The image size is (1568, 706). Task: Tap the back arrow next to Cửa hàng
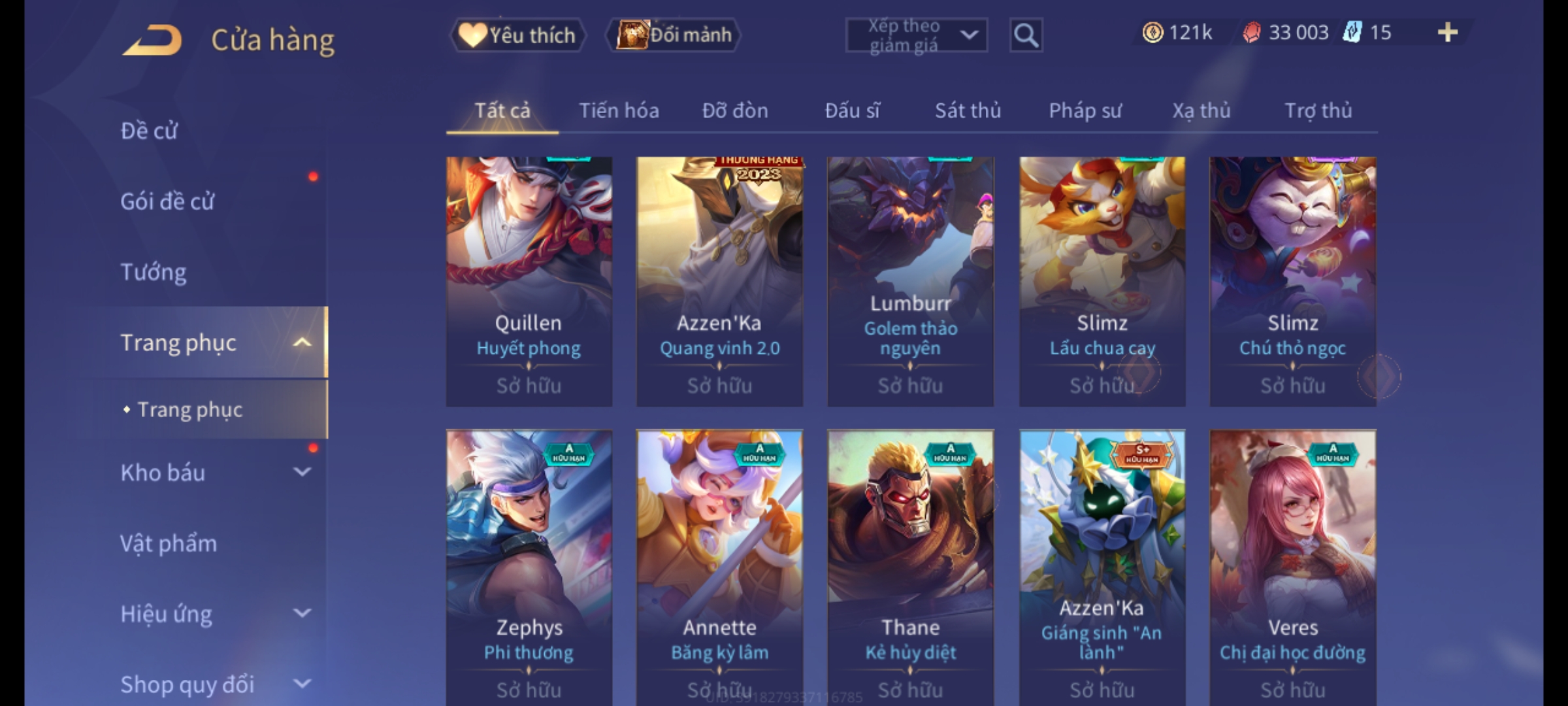(152, 40)
